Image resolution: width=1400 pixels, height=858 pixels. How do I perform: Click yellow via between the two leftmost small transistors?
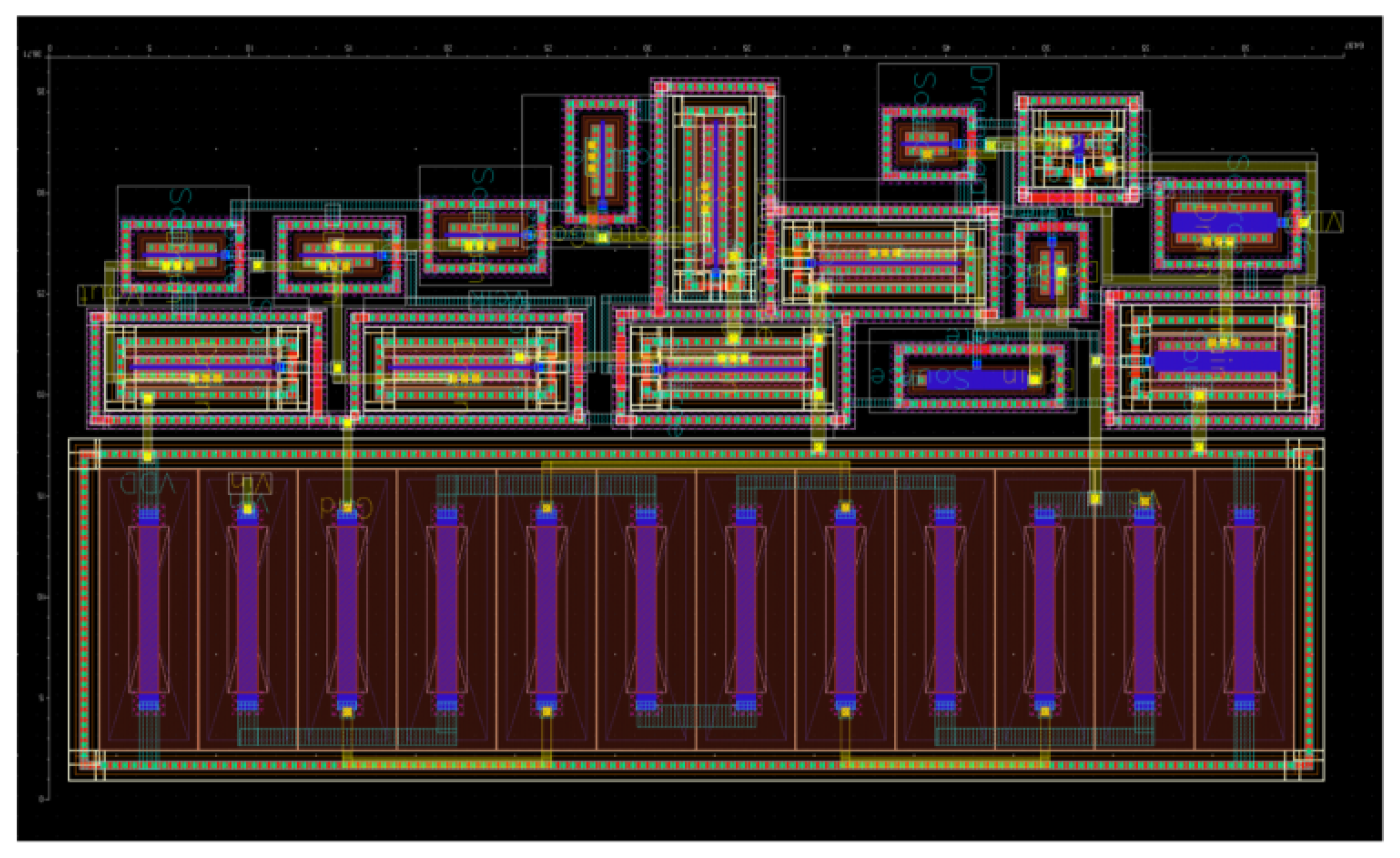point(257,265)
